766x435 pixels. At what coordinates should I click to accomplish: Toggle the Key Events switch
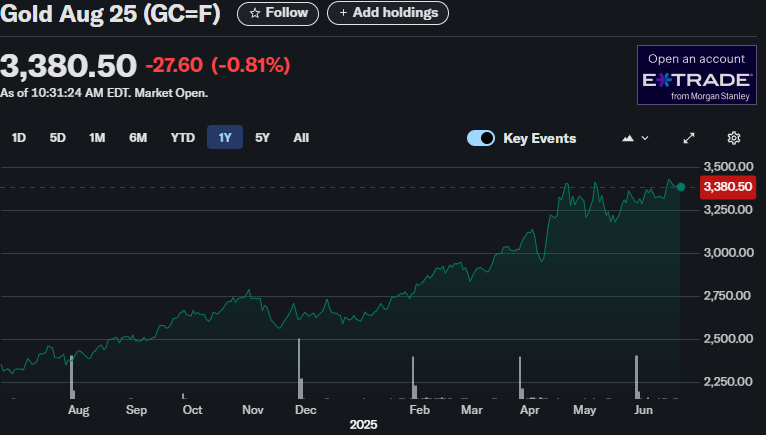tap(481, 138)
